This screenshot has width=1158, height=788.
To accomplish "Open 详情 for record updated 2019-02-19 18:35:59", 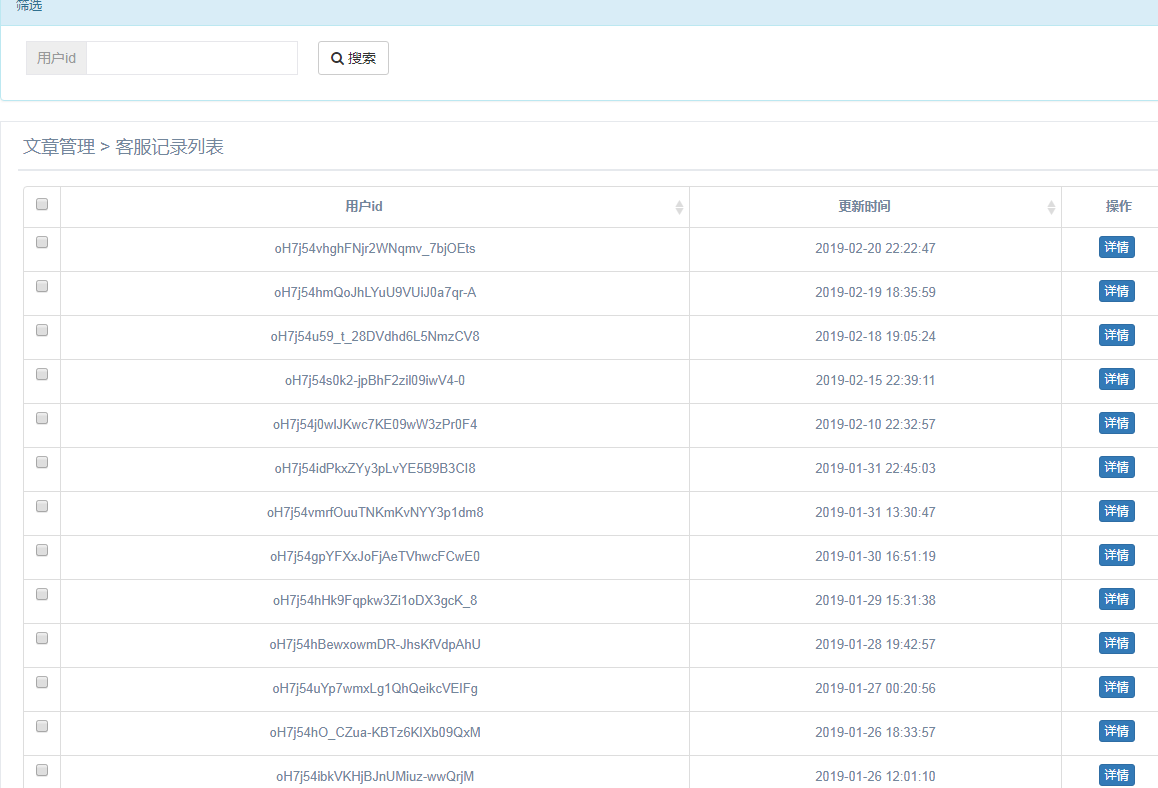I will tap(1116, 292).
